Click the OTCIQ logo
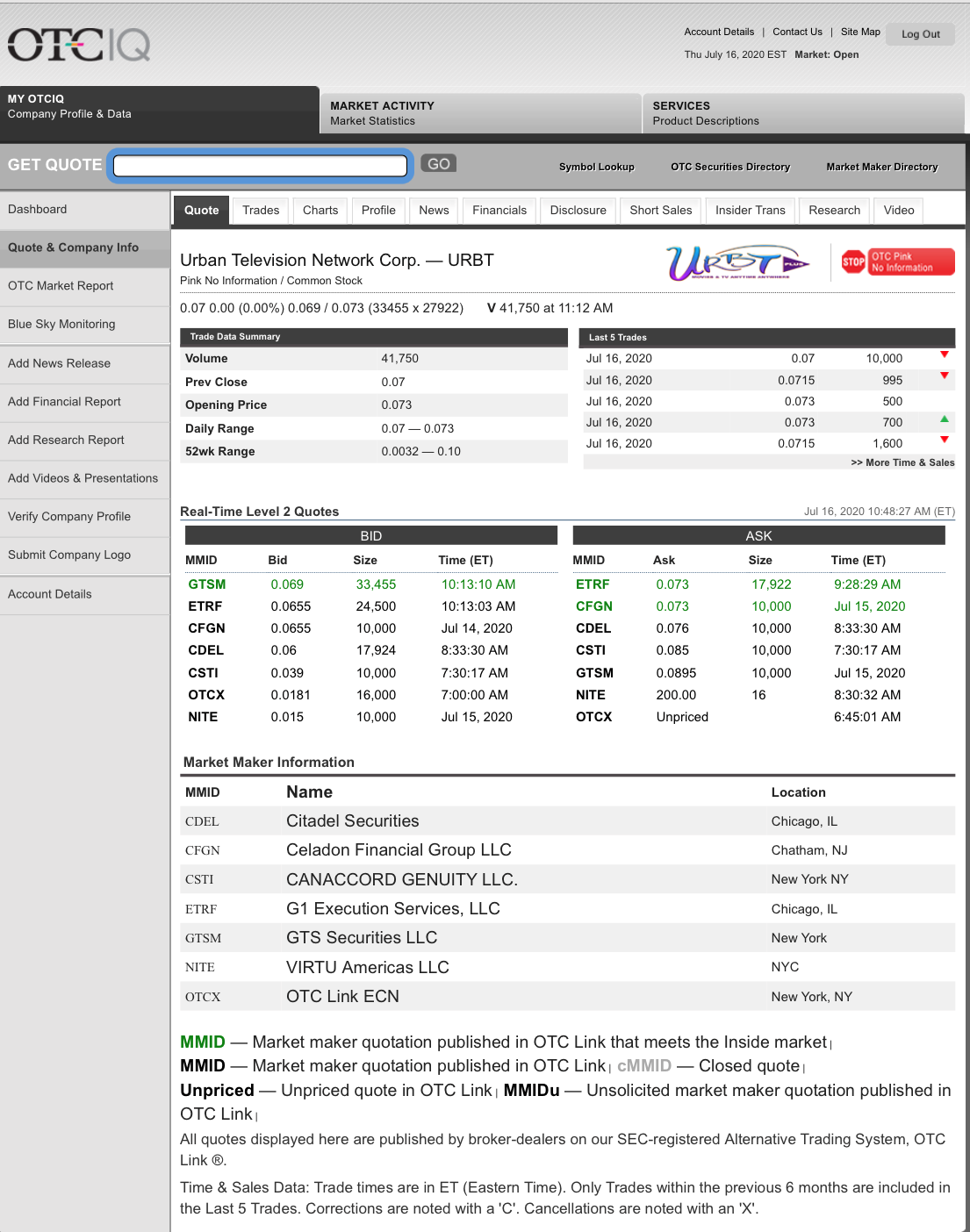This screenshot has height=1232, width=970. pyautogui.click(x=79, y=45)
